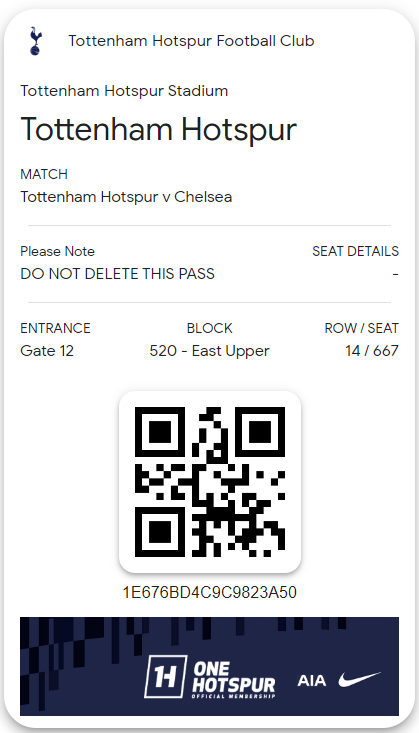Click the 14 / 667 row and seat value
419x733 pixels.
372,351
